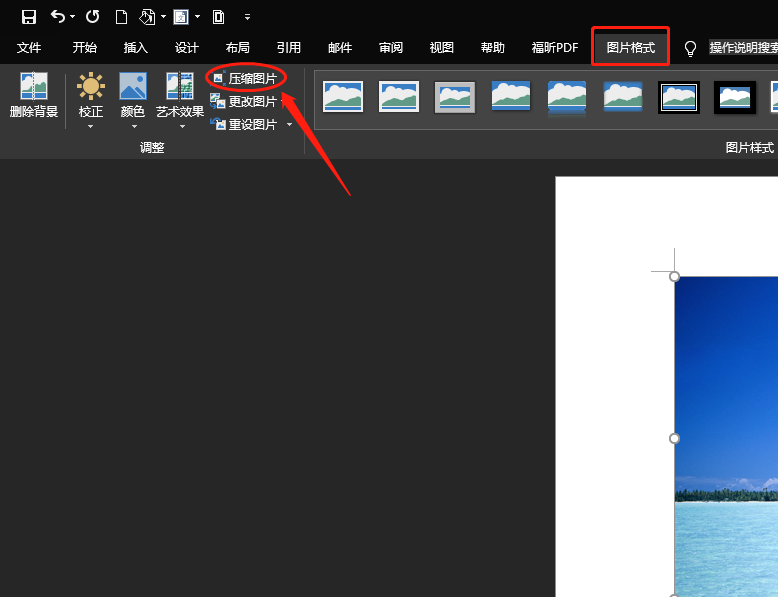
Task: Click the Redo icon in title bar
Action: click(x=92, y=16)
